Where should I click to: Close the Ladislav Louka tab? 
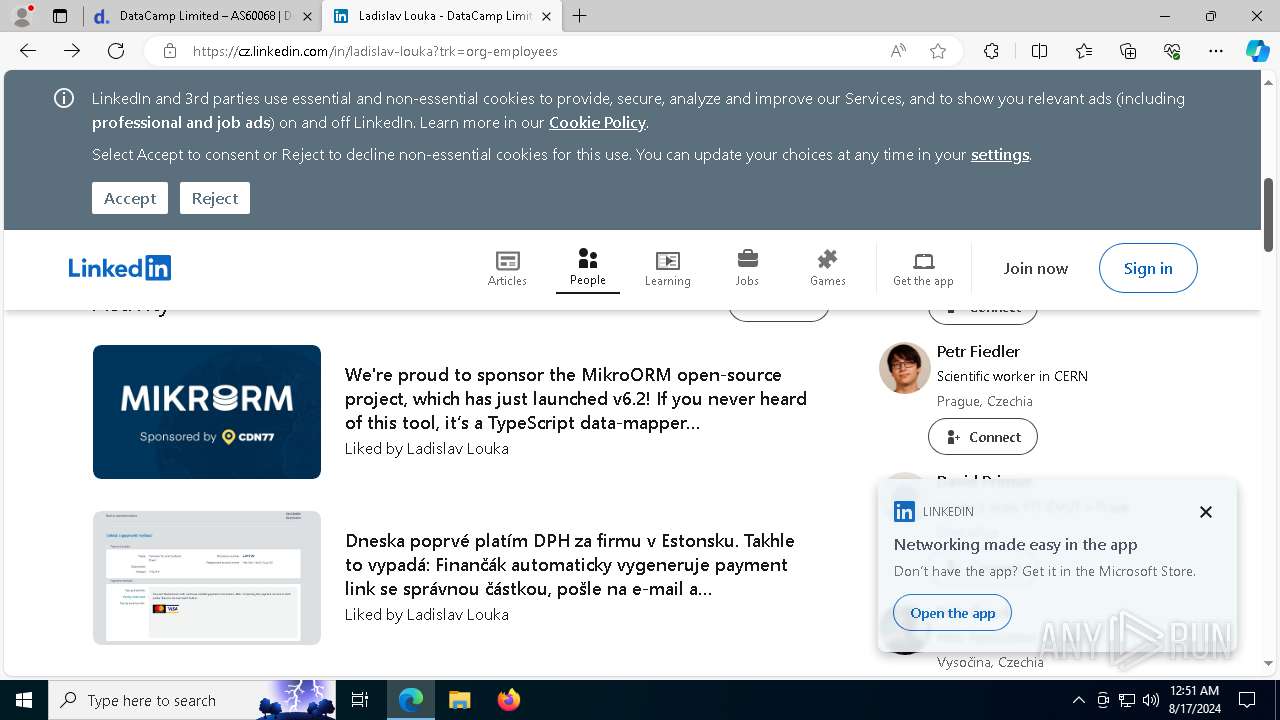548,16
